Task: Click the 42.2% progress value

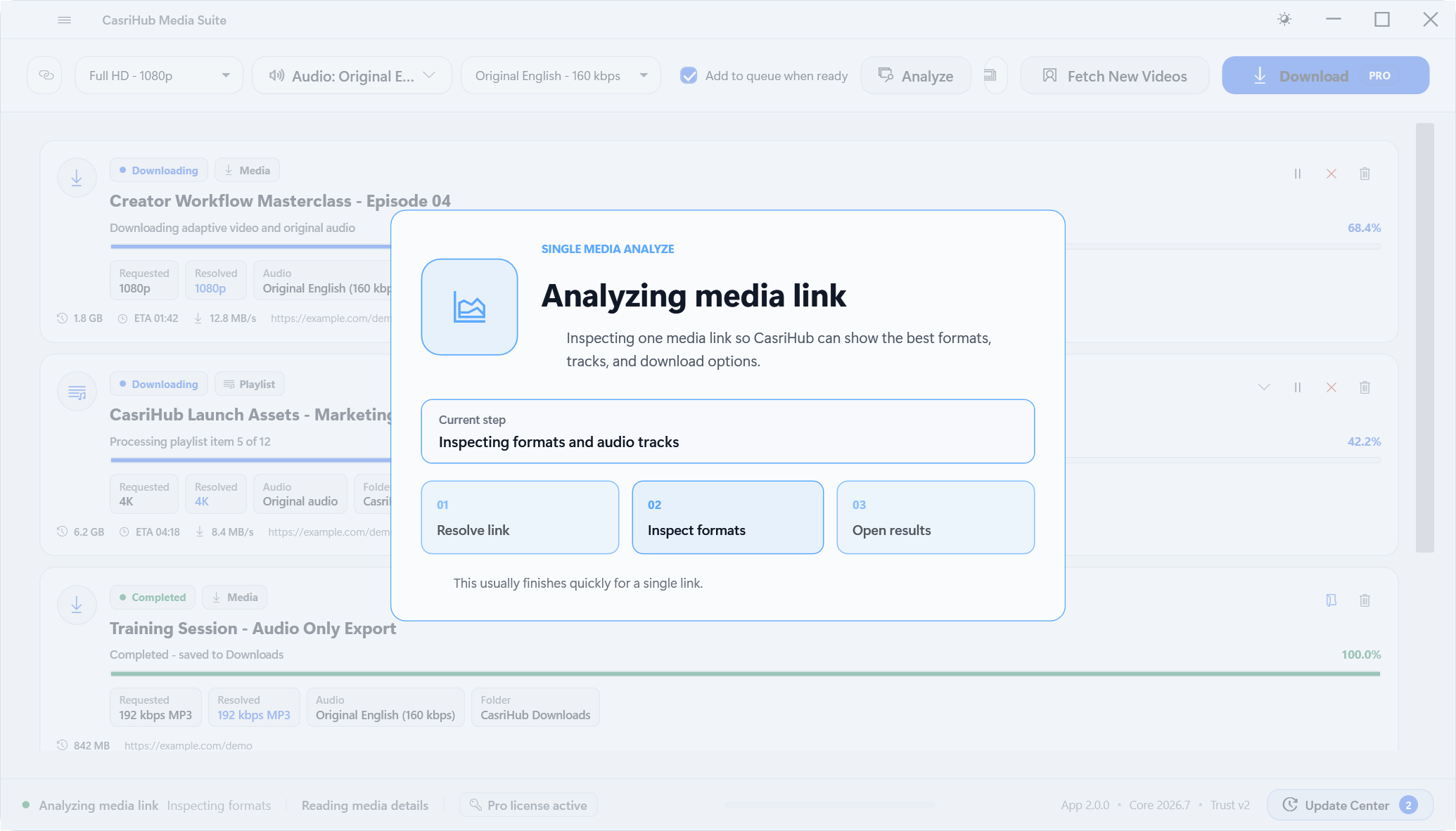Action: [x=1364, y=442]
